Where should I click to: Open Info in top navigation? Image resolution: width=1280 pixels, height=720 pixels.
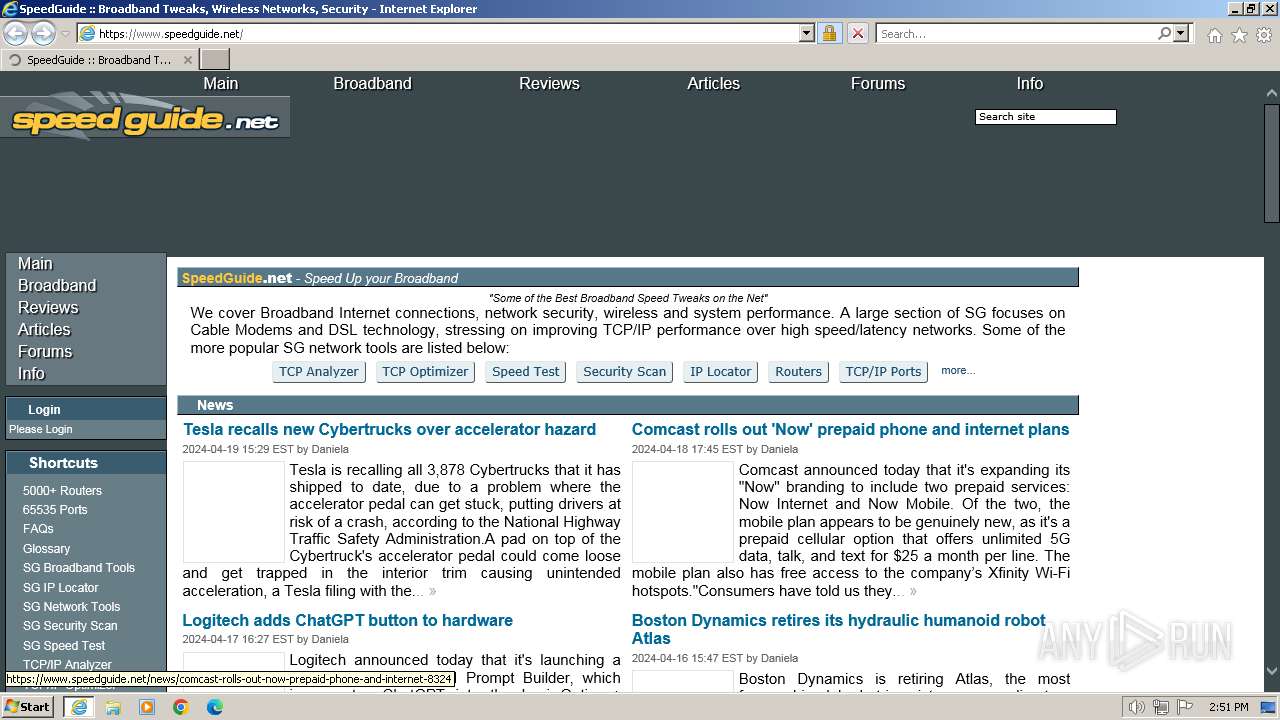click(1030, 84)
